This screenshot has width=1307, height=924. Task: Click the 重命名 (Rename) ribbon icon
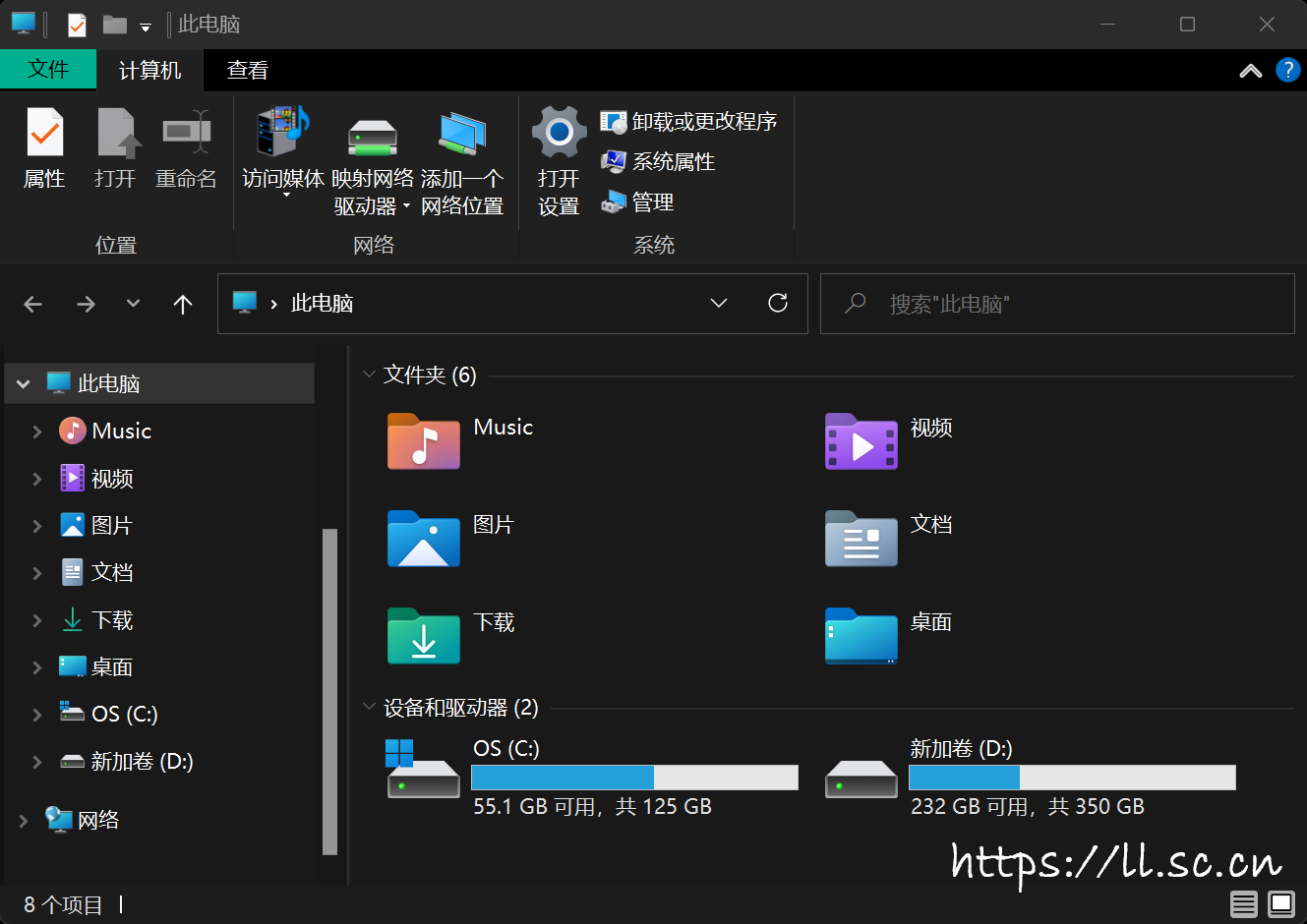pyautogui.click(x=186, y=132)
